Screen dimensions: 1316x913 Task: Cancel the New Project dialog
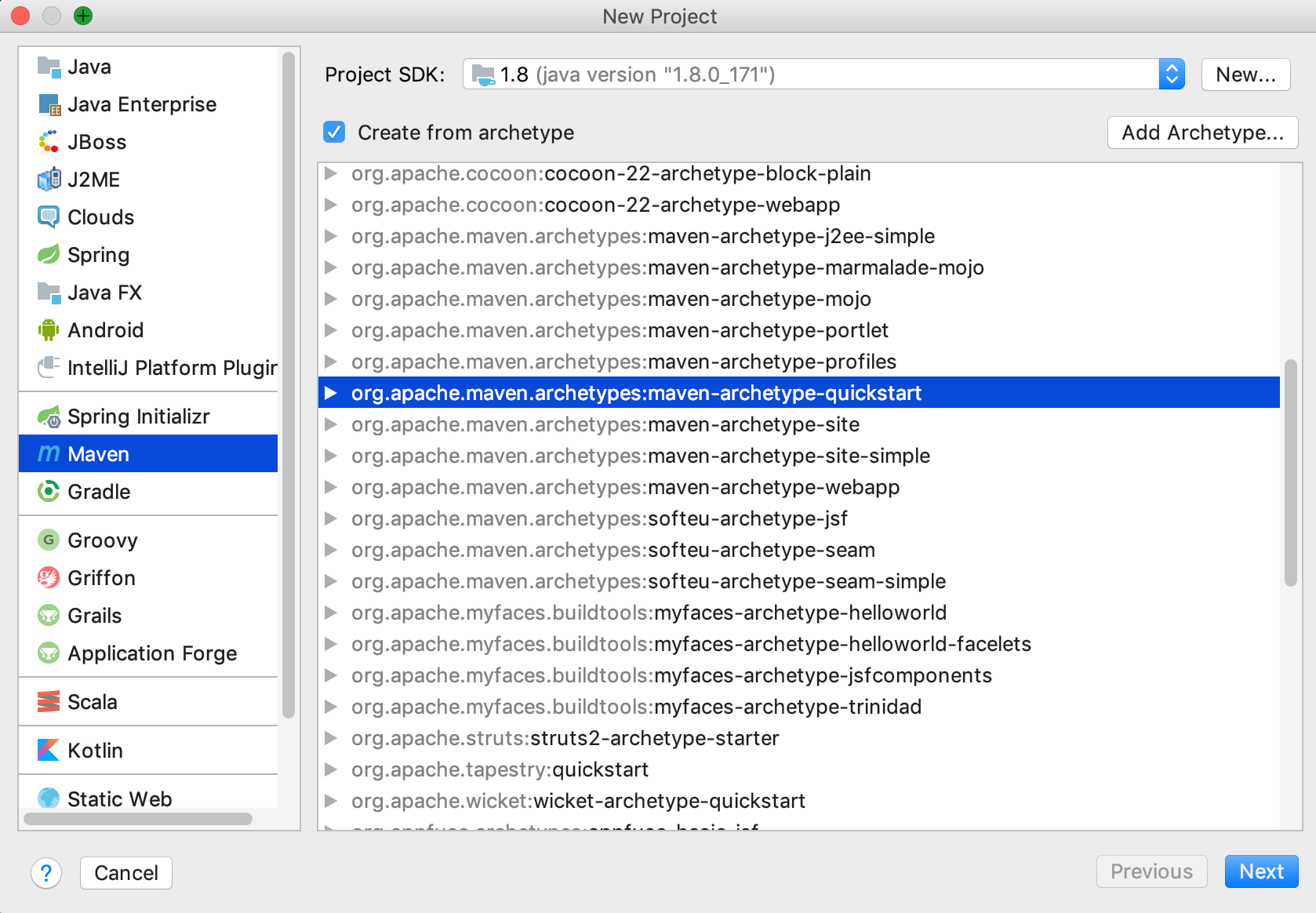tap(126, 873)
